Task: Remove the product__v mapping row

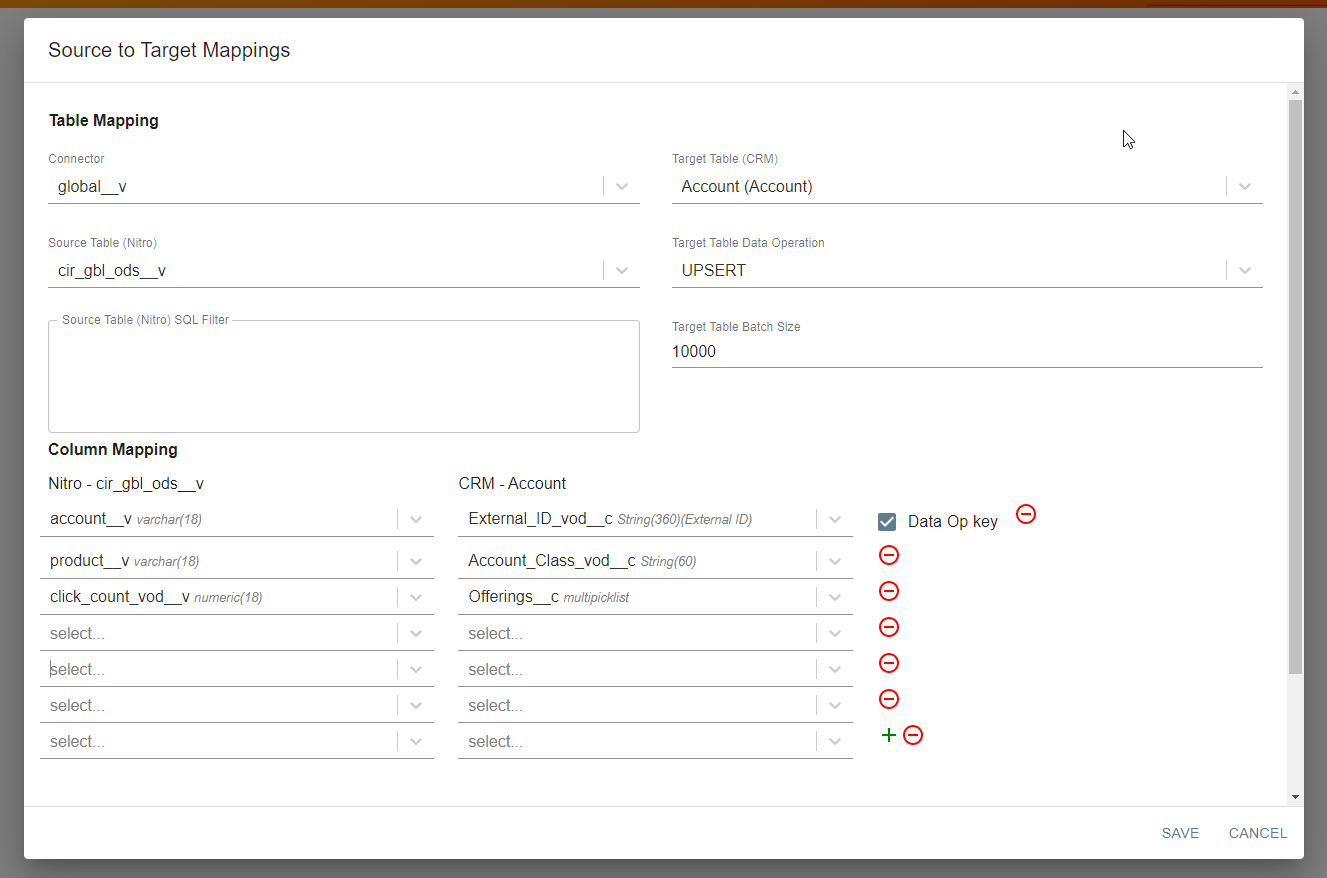Action: (889, 555)
